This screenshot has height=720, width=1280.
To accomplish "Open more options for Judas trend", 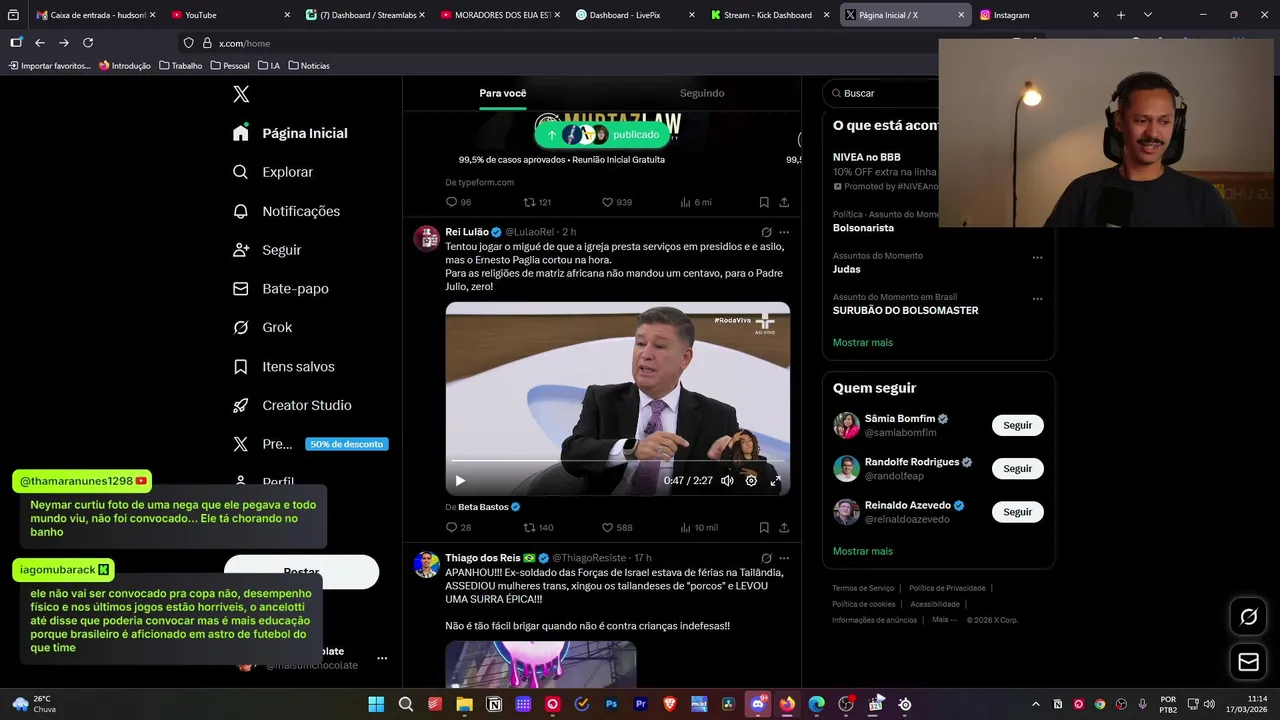I will pyautogui.click(x=1037, y=257).
